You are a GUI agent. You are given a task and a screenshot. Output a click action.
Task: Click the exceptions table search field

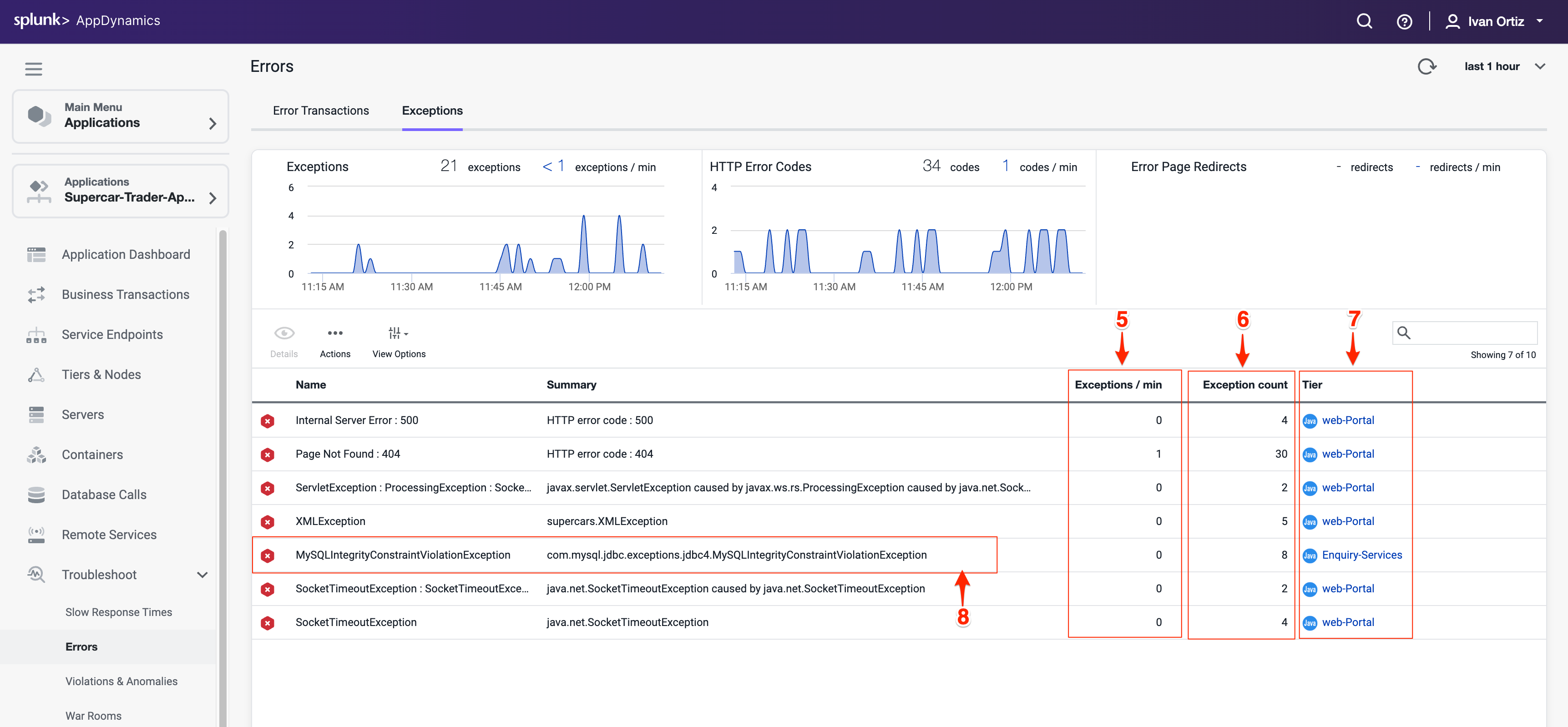click(x=1465, y=333)
